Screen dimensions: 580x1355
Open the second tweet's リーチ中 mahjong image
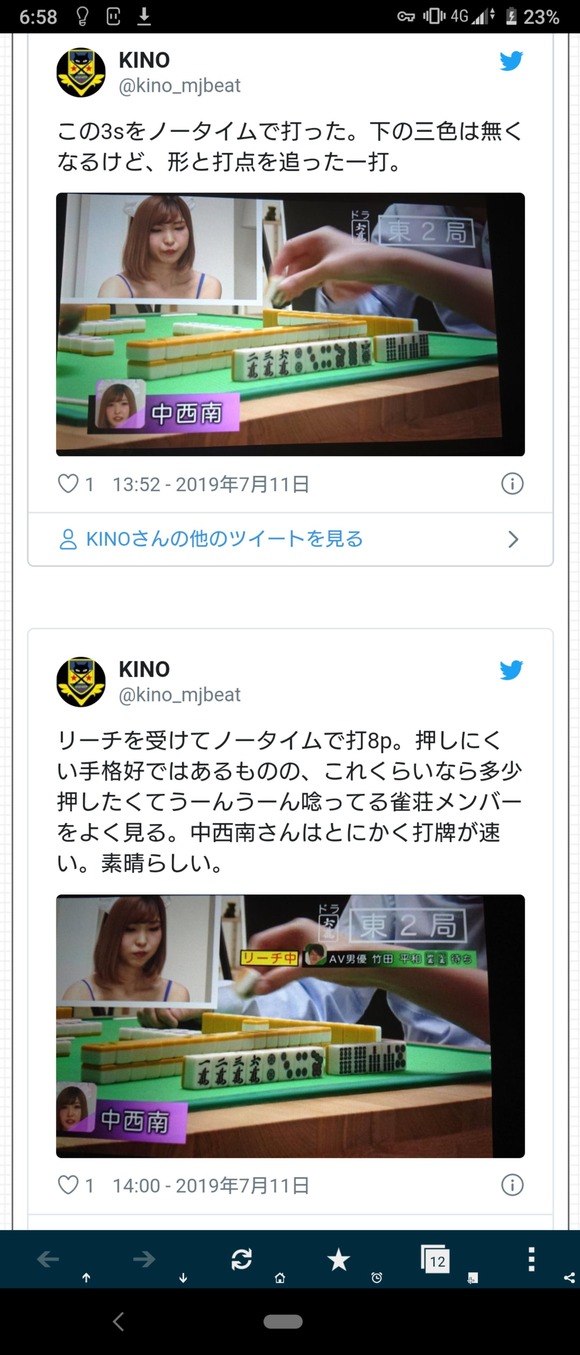(290, 1026)
